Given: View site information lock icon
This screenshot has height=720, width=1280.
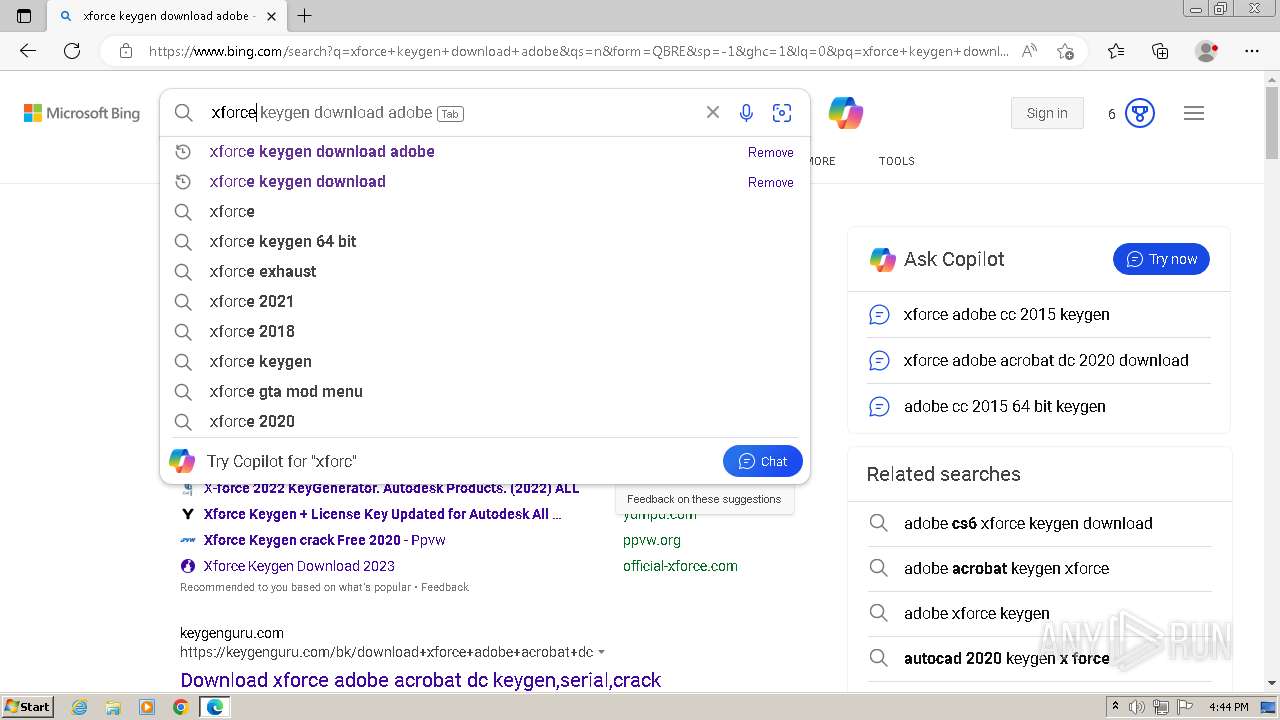Looking at the screenshot, I should (x=125, y=51).
